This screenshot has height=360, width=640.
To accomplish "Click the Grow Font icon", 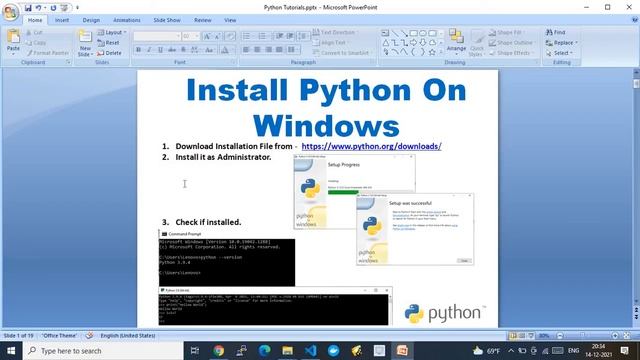I will click(x=207, y=36).
